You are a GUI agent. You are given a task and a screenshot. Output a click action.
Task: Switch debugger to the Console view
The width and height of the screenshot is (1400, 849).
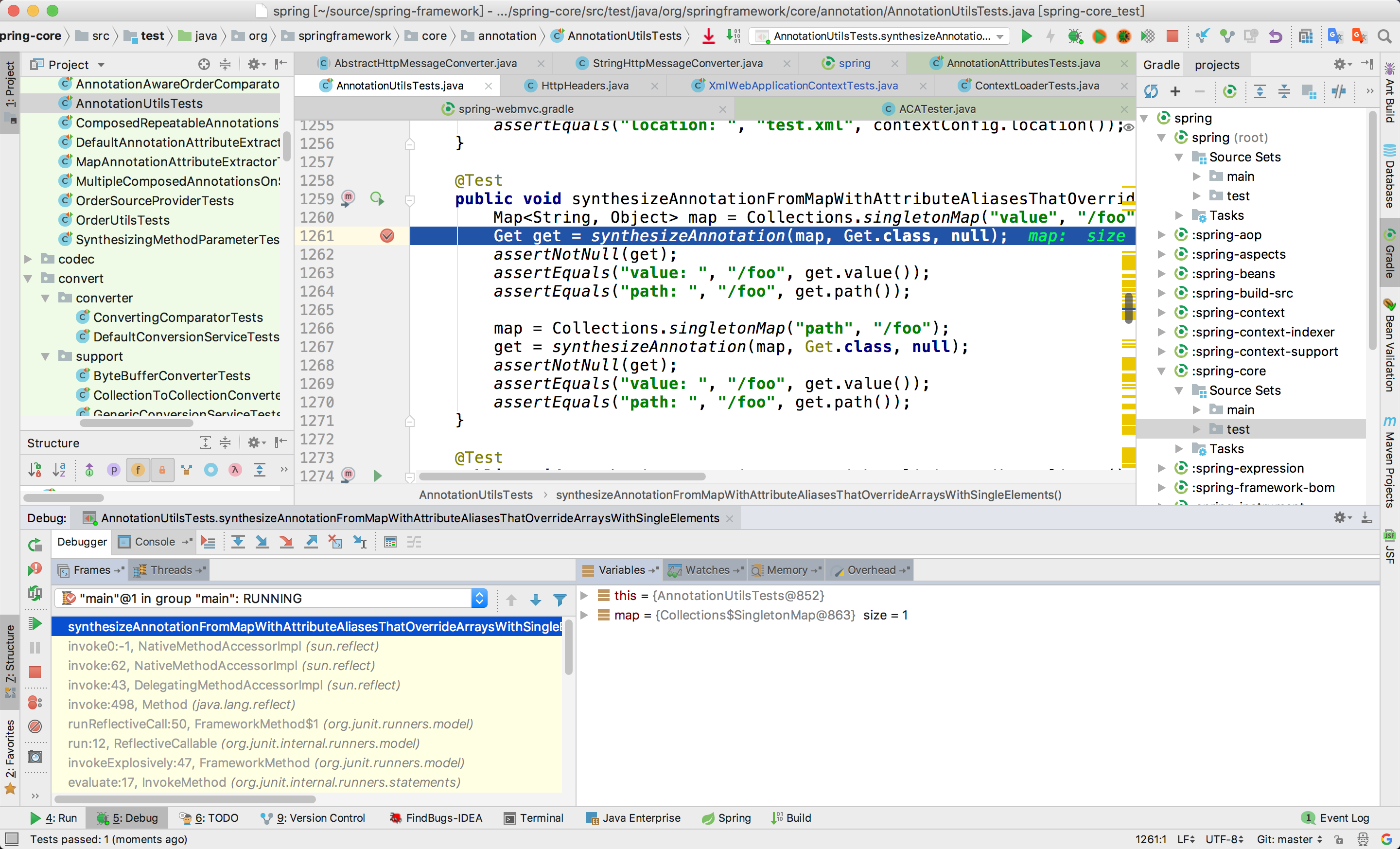click(155, 542)
